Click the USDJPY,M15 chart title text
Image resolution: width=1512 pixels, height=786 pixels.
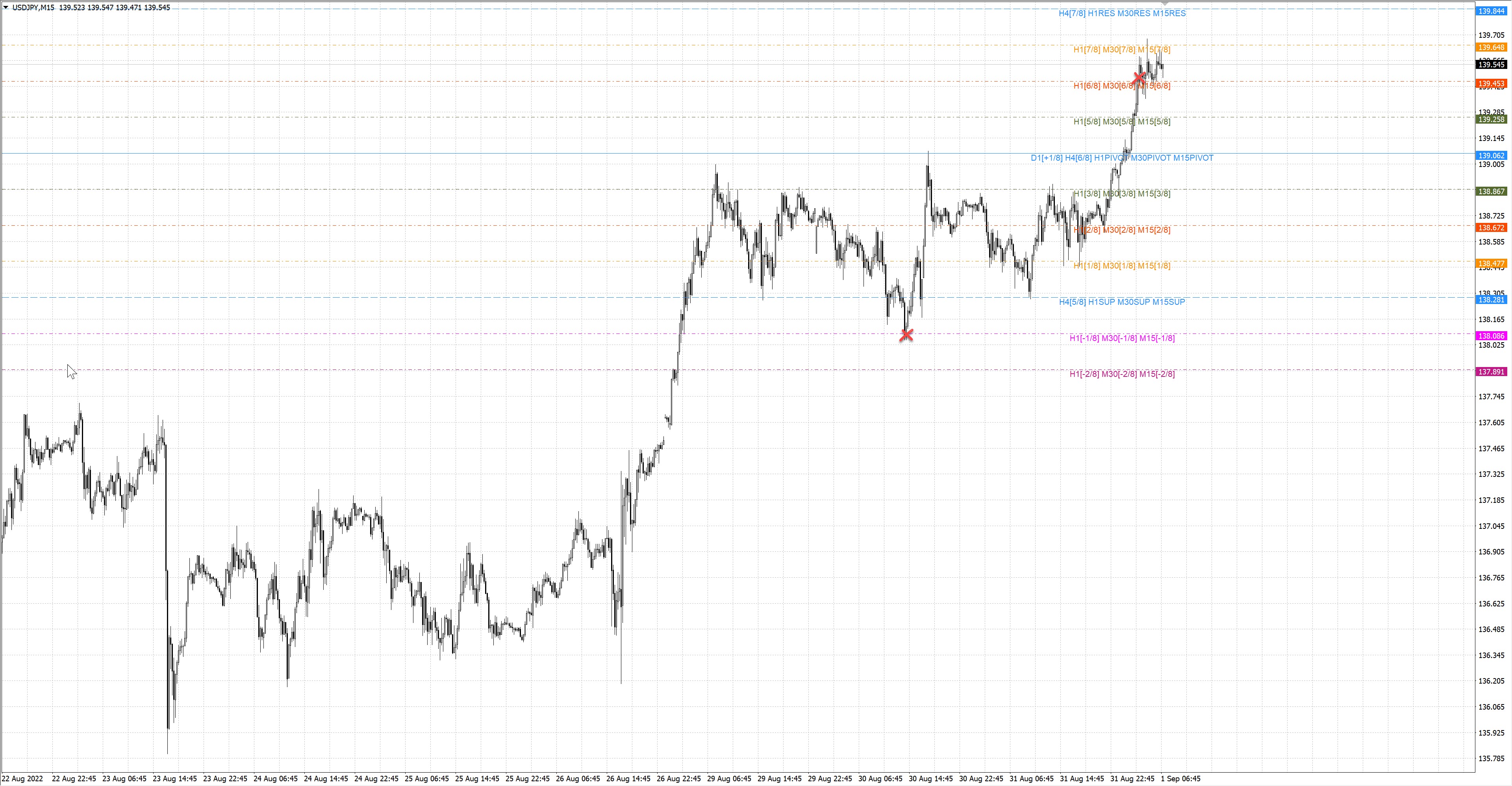click(x=33, y=7)
